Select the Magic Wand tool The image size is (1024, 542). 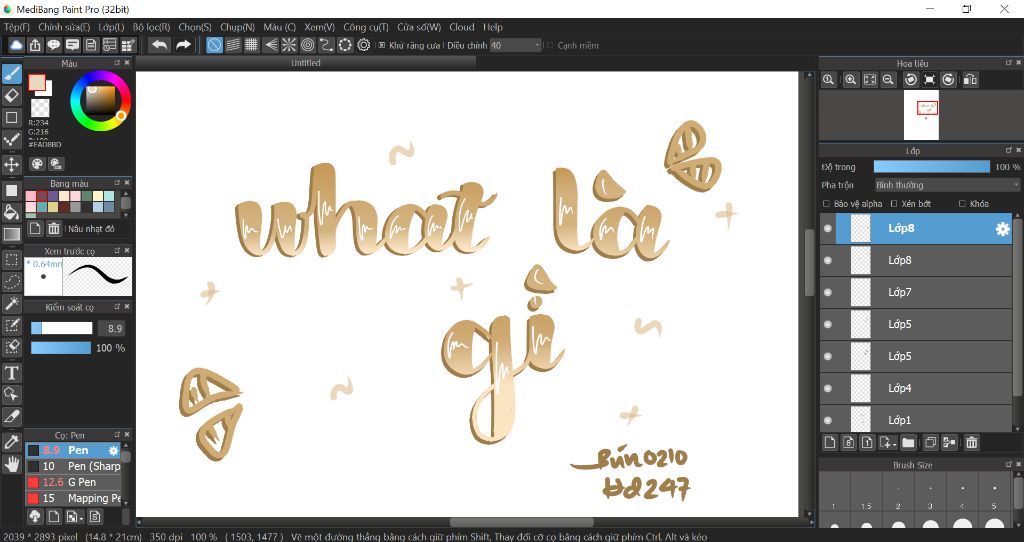[12, 304]
